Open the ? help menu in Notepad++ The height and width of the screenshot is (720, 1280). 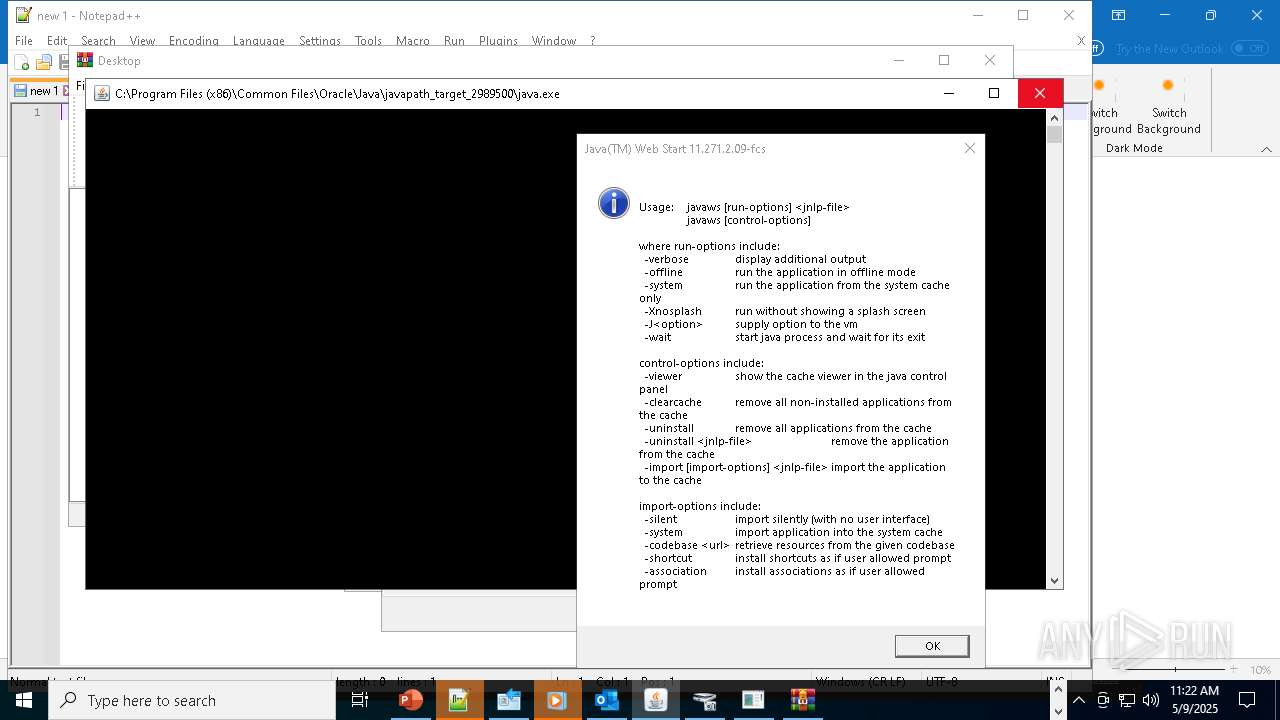592,41
